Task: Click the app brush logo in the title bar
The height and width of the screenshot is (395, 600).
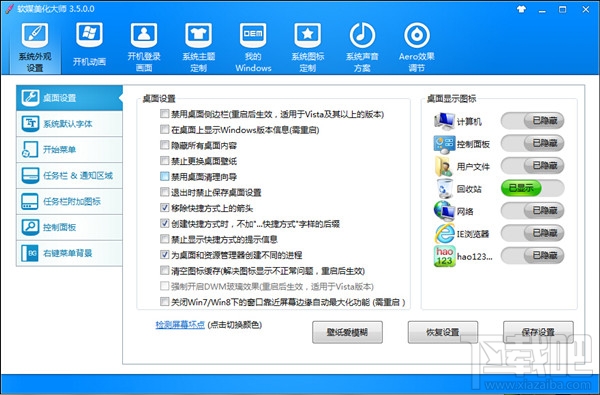Action: pos(9,9)
